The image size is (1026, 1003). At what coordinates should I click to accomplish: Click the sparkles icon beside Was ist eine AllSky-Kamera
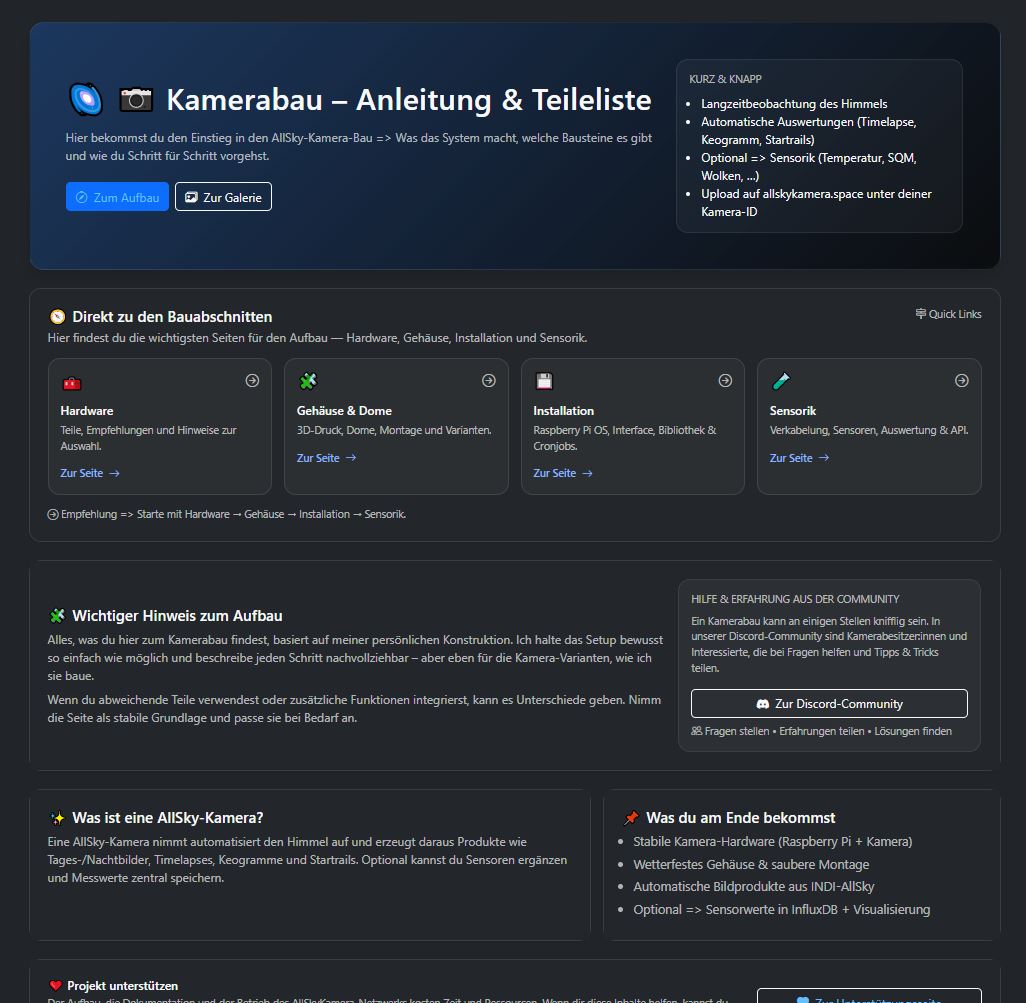point(58,819)
